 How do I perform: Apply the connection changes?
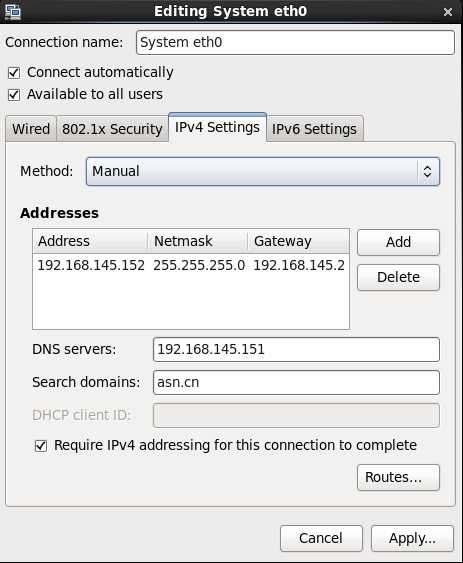[412, 538]
